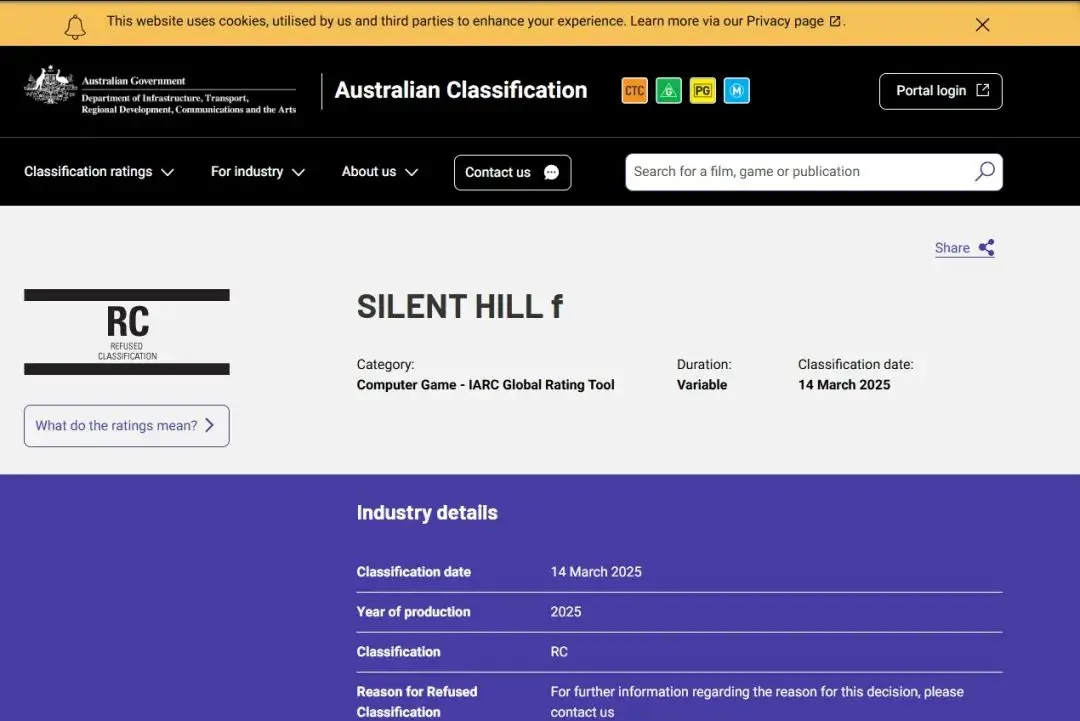Click the Australian Classification site title
The width and height of the screenshot is (1080, 721).
[461, 90]
